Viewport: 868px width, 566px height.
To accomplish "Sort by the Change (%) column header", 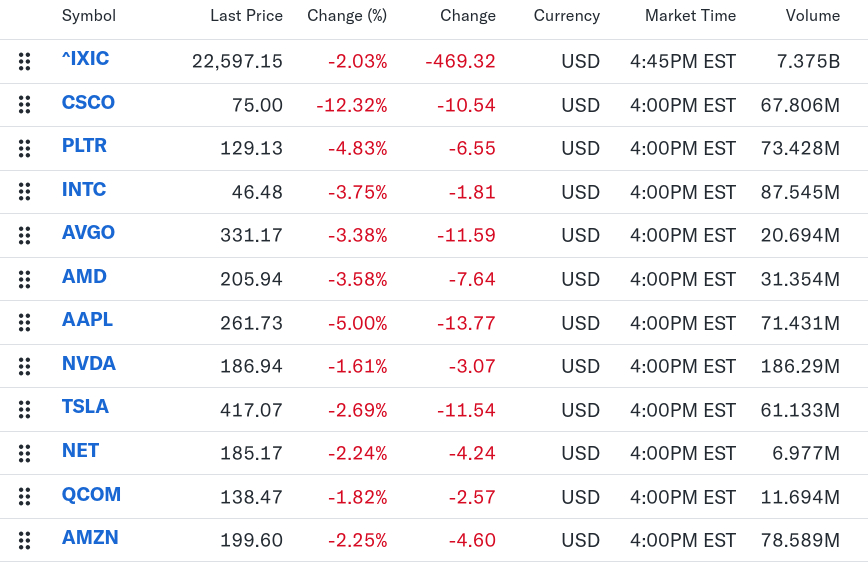I will pos(347,16).
